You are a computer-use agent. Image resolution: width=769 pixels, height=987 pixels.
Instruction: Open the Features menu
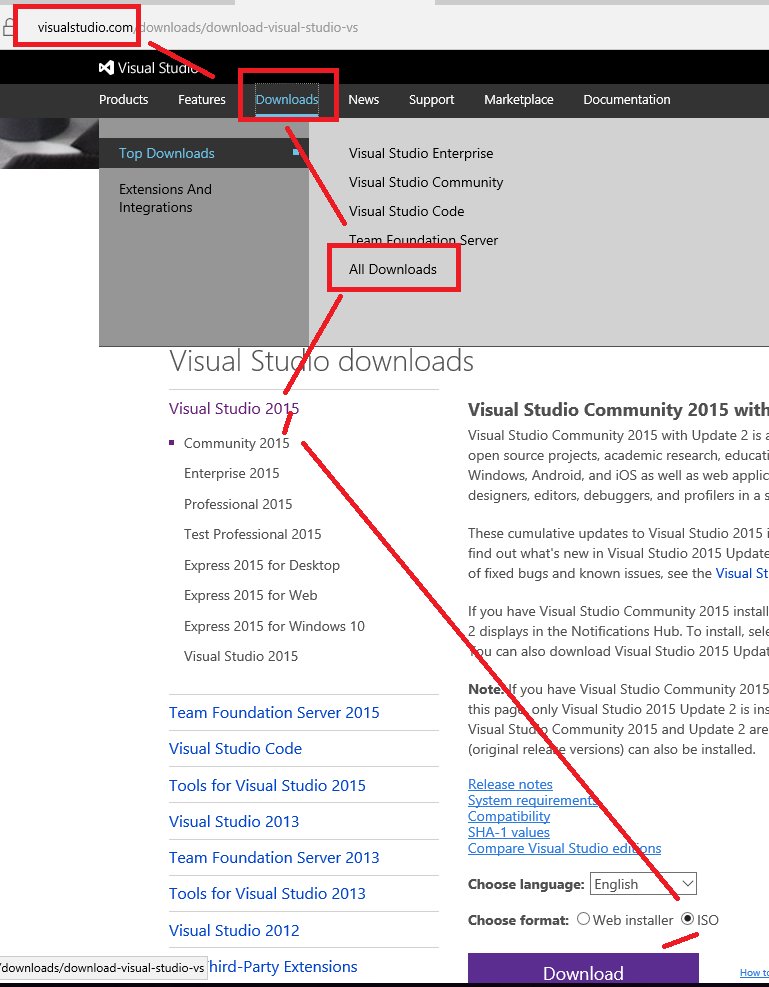tap(201, 99)
